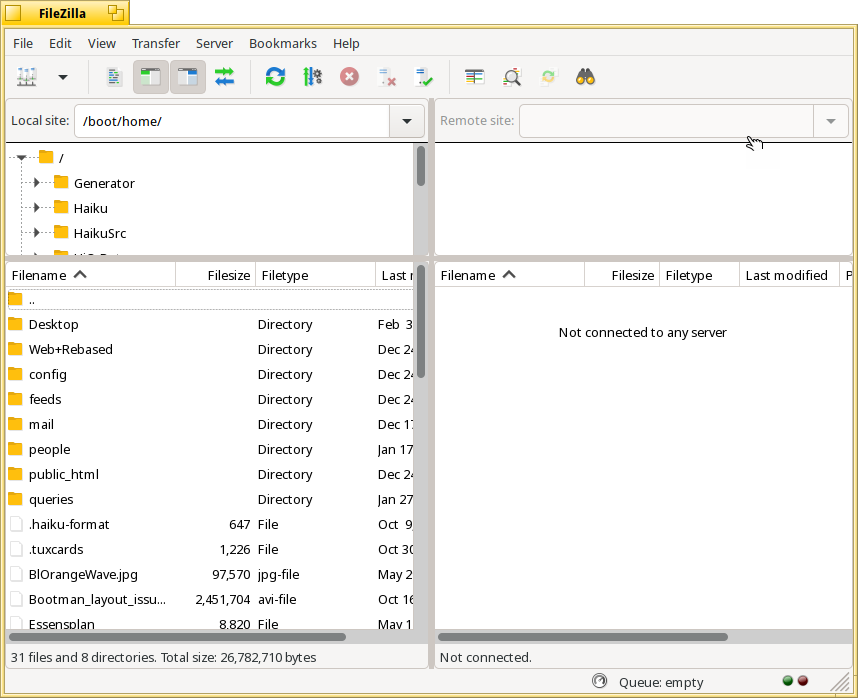Open Local site path dropdown
This screenshot has width=858, height=698.
pos(407,121)
